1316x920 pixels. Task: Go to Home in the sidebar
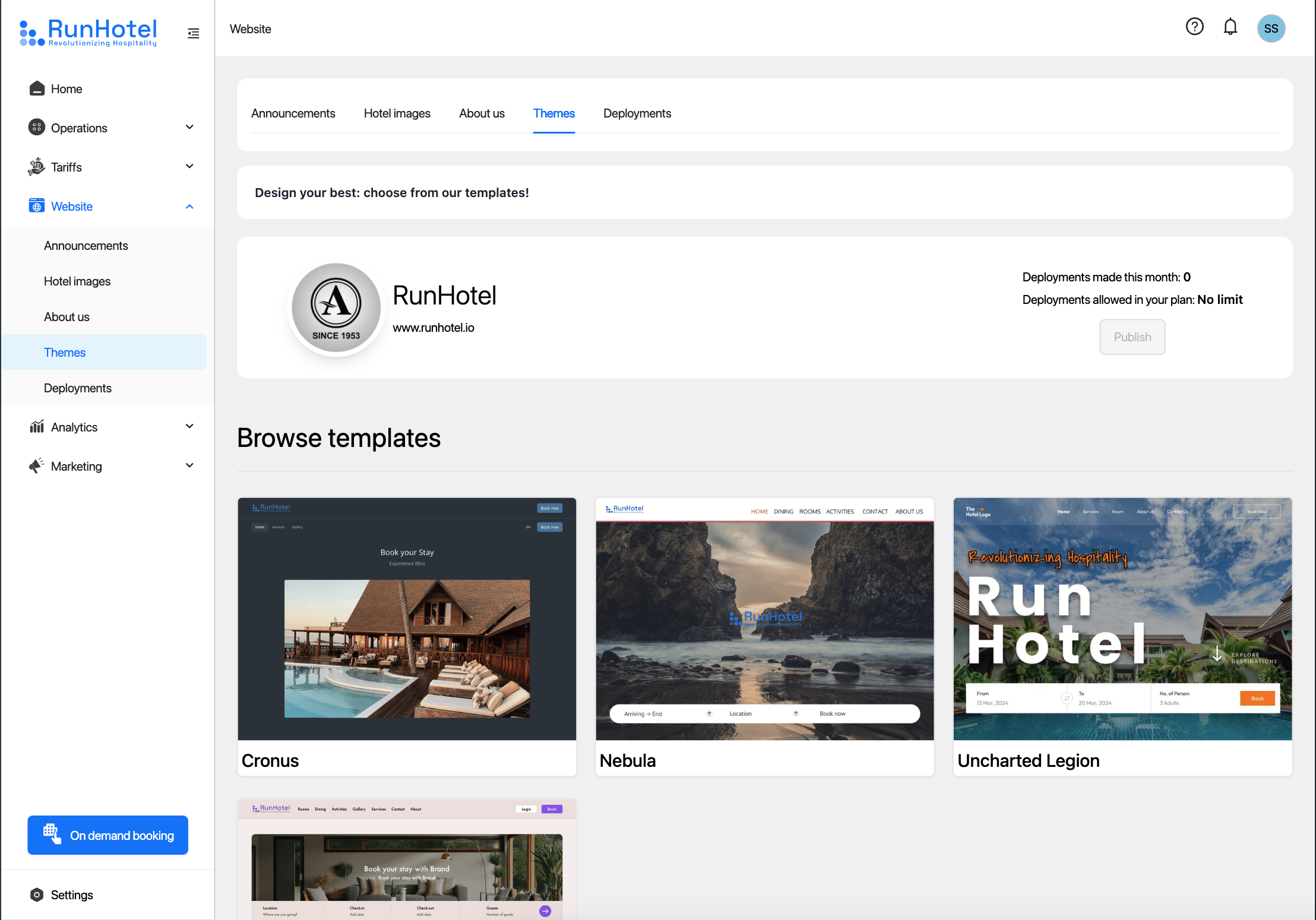pos(67,89)
